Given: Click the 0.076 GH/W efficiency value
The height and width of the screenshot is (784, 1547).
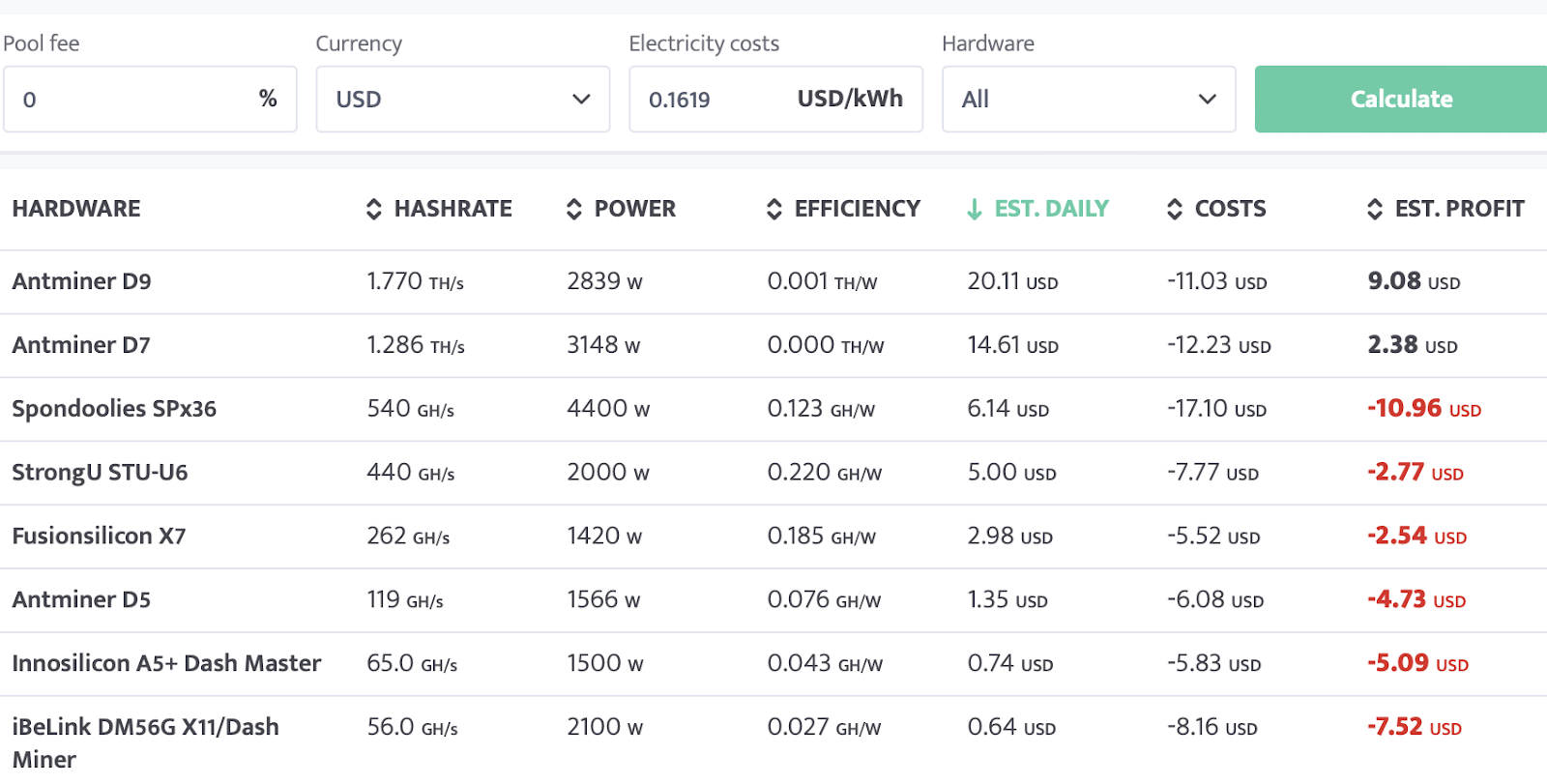Looking at the screenshot, I should click(x=824, y=600).
